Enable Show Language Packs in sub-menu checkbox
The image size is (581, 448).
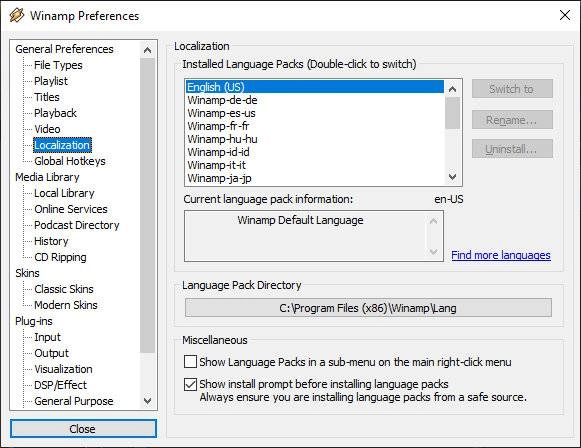click(190, 362)
